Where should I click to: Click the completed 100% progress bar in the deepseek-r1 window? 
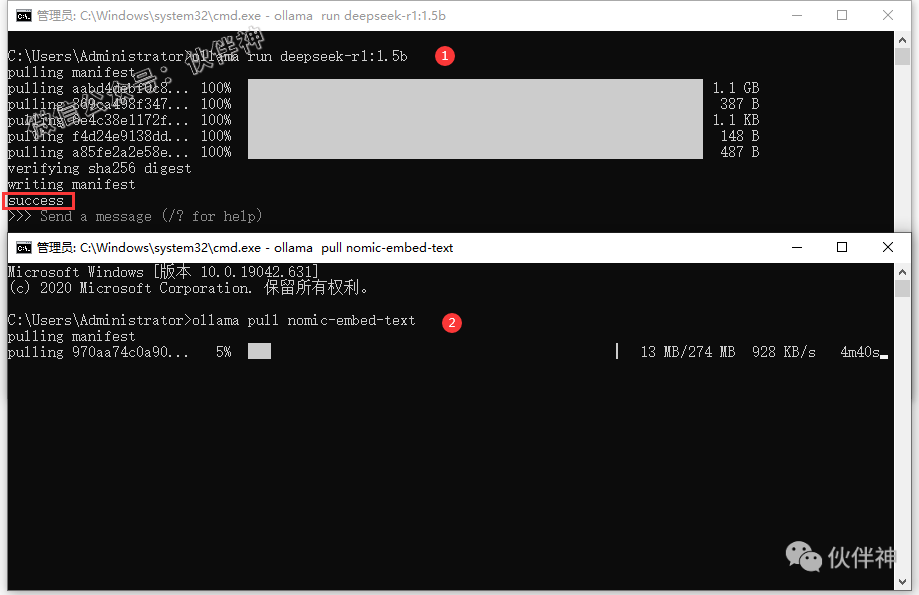(475, 119)
